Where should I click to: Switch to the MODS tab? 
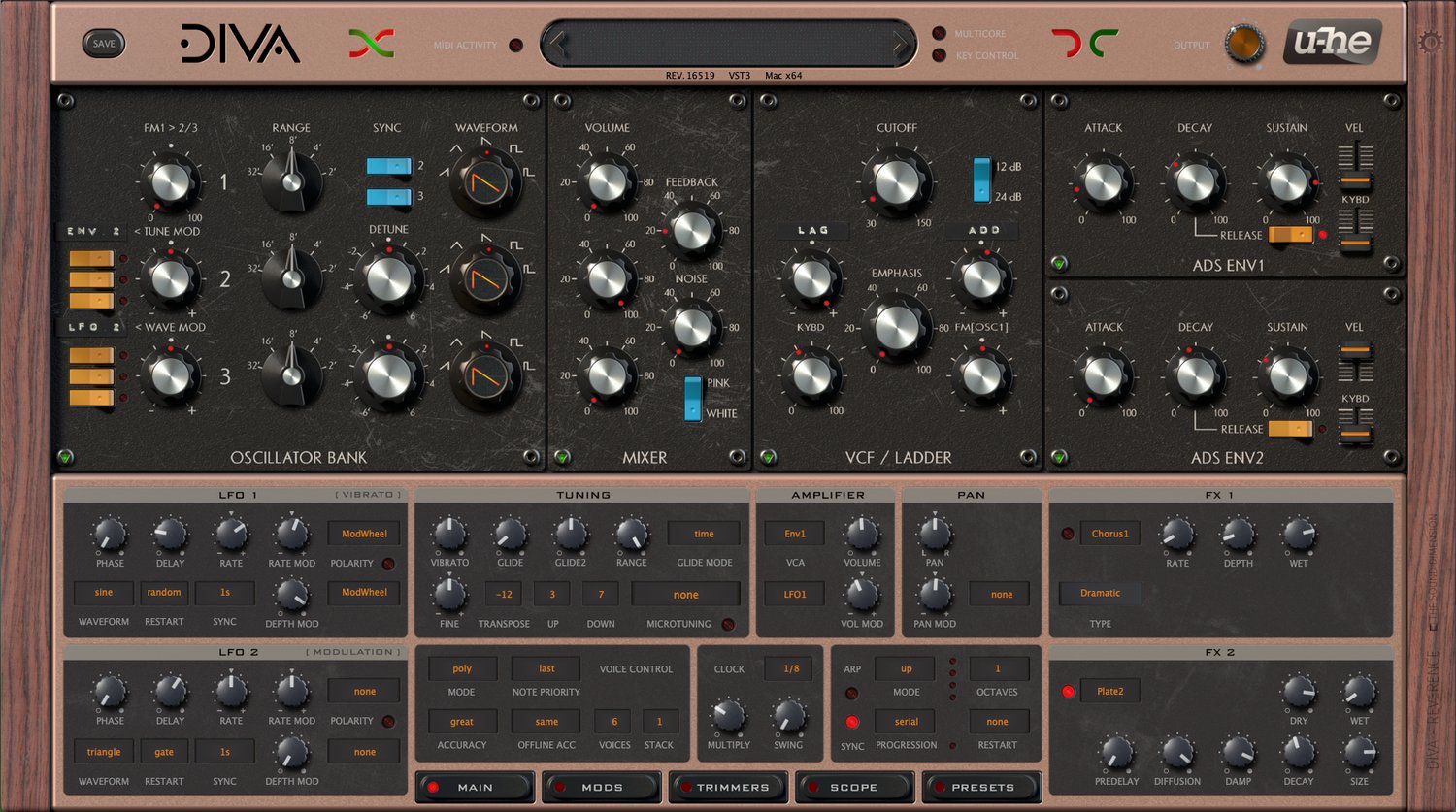602,787
